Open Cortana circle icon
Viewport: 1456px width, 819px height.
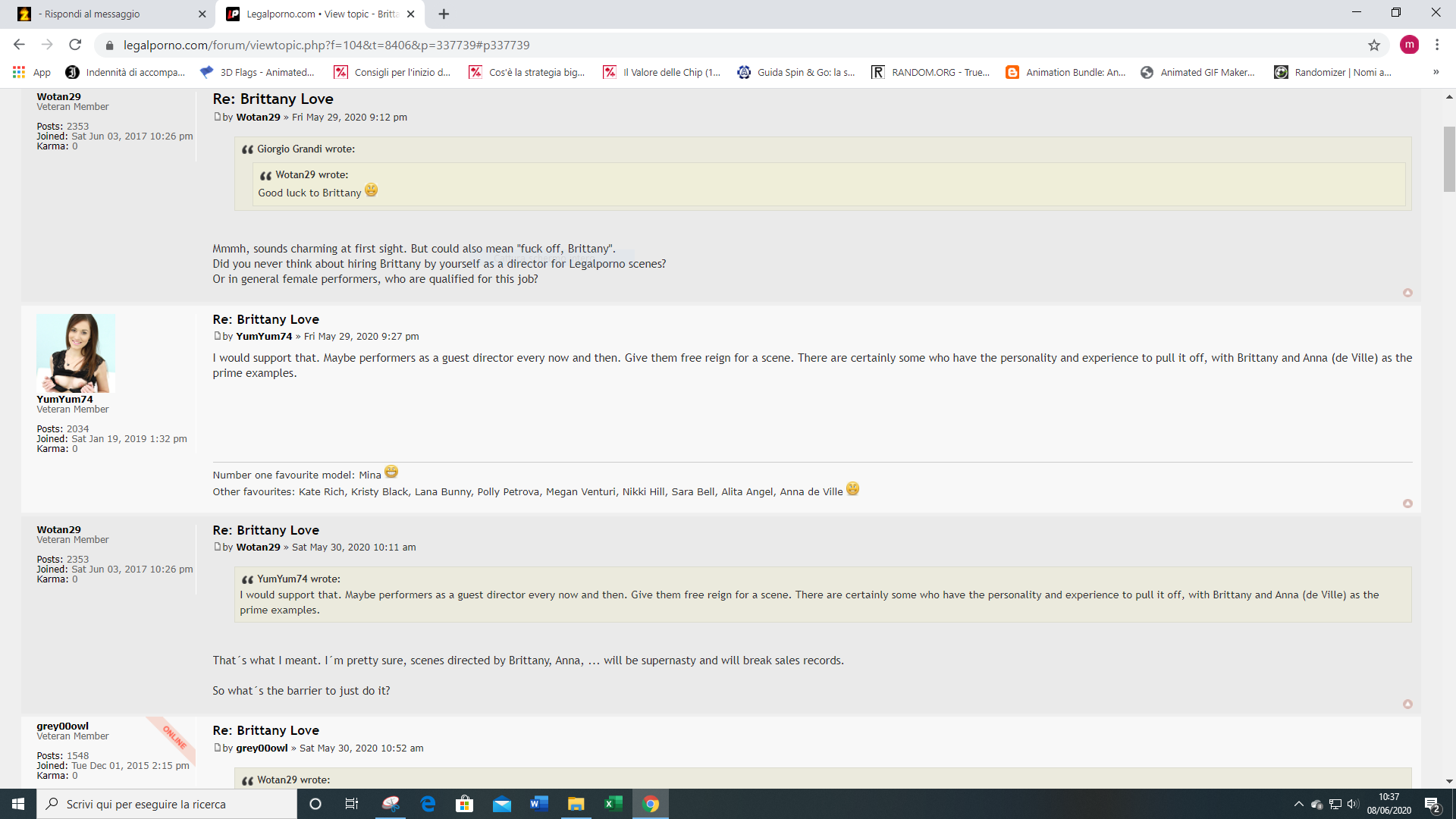(315, 804)
